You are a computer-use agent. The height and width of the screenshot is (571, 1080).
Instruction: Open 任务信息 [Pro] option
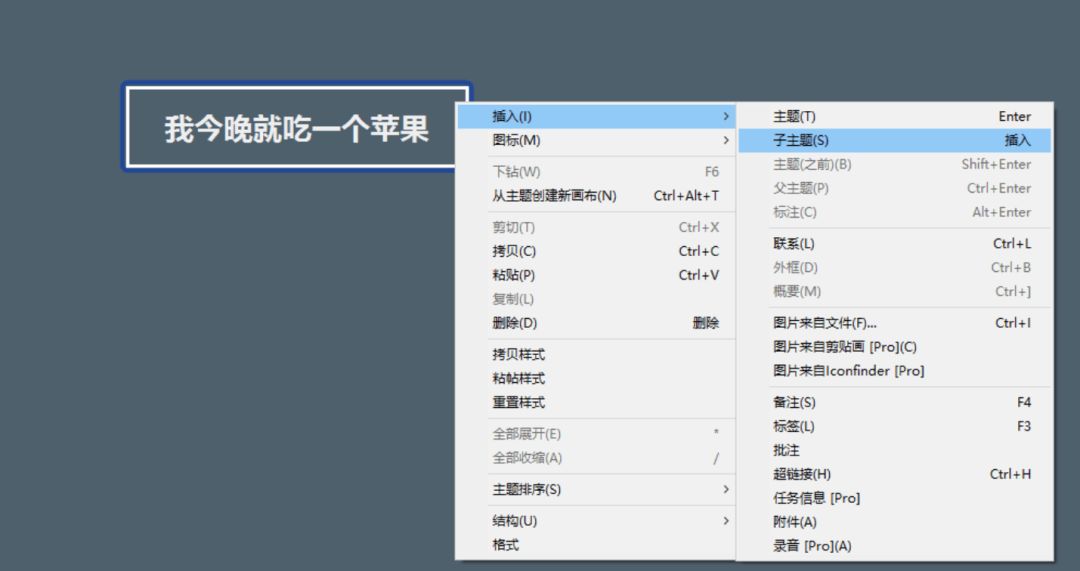pyautogui.click(x=895, y=498)
